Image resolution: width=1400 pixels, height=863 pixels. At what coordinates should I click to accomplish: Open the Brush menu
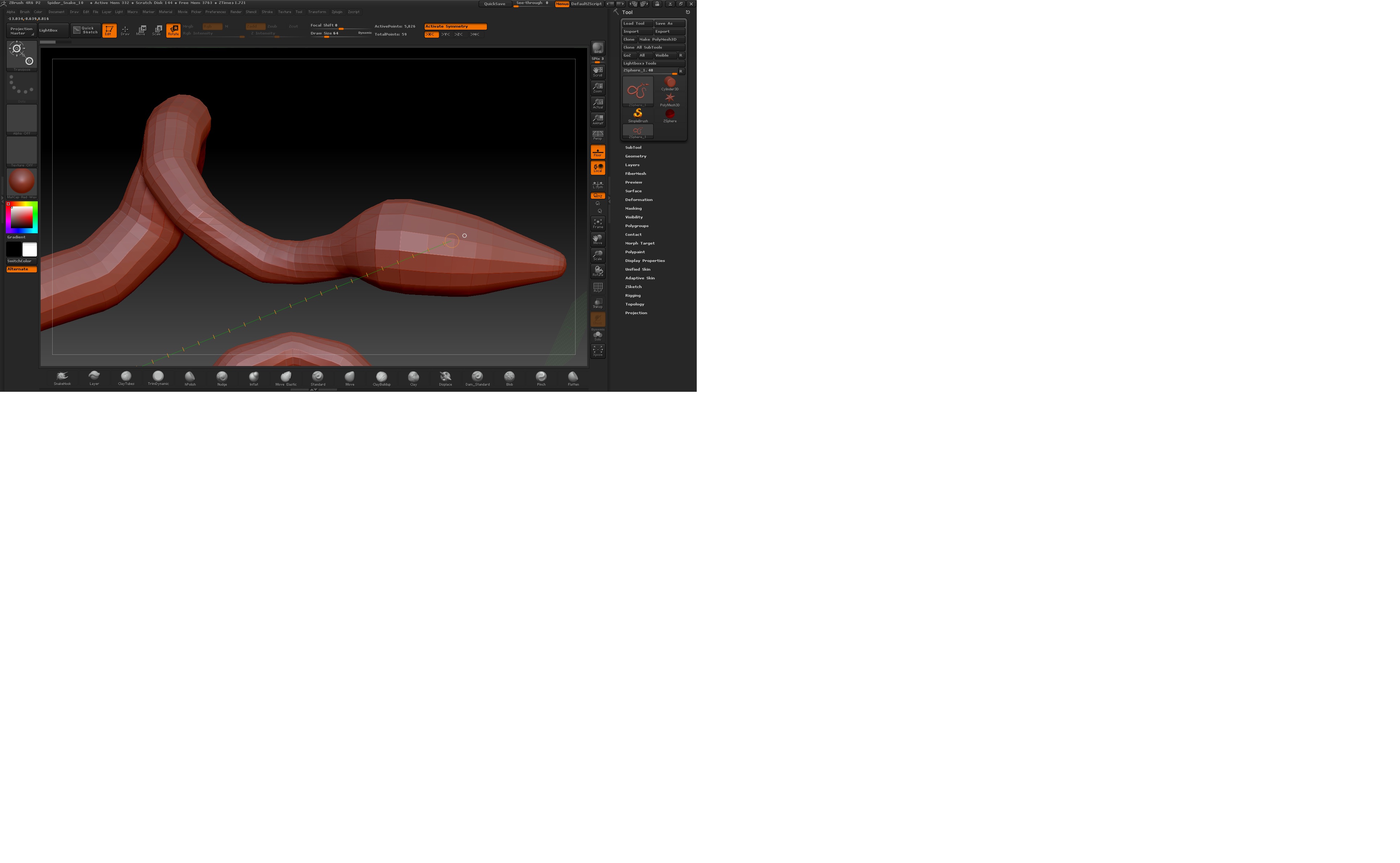(x=25, y=12)
